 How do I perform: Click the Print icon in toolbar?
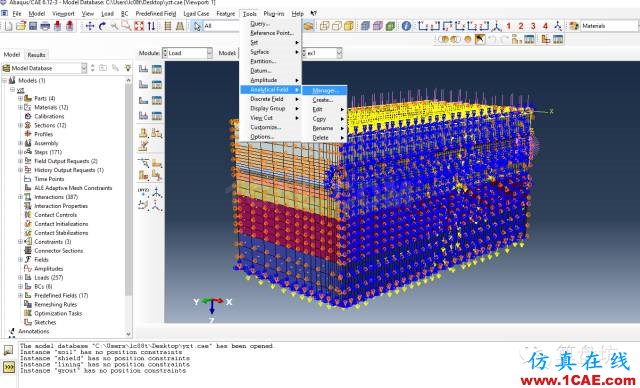point(45,26)
